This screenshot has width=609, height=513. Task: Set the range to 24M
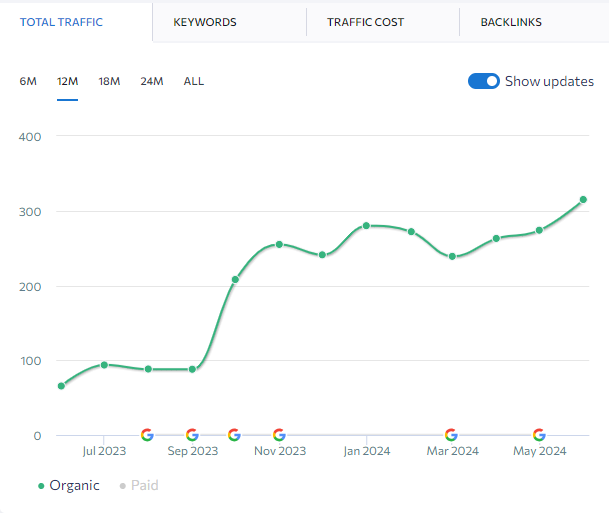(x=151, y=81)
